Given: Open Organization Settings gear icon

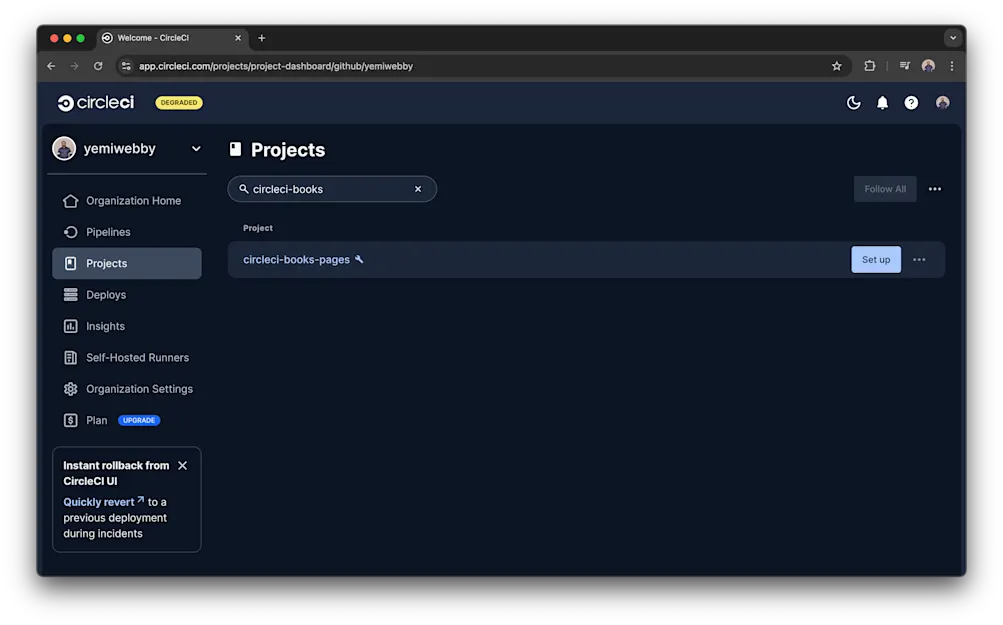Looking at the screenshot, I should pyautogui.click(x=70, y=388).
